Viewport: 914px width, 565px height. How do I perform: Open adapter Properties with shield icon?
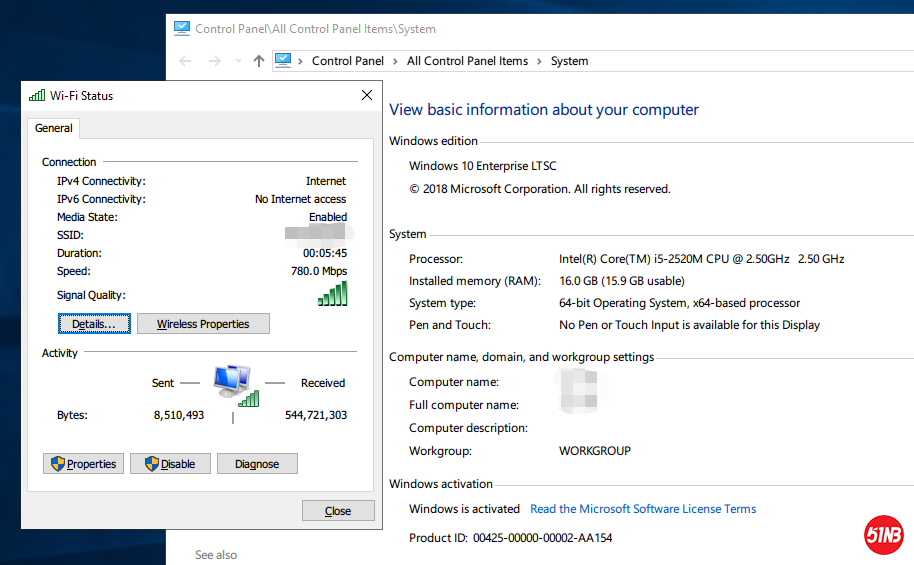click(x=84, y=464)
